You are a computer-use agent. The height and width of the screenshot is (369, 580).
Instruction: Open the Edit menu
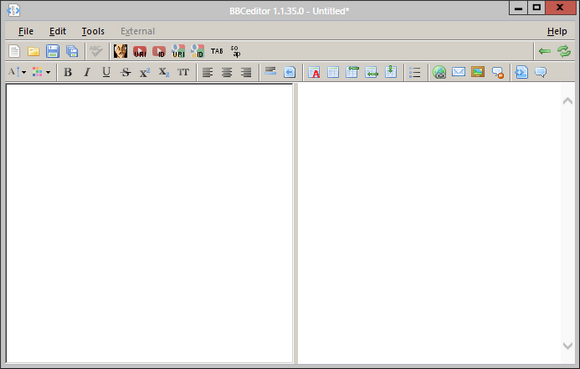(58, 31)
